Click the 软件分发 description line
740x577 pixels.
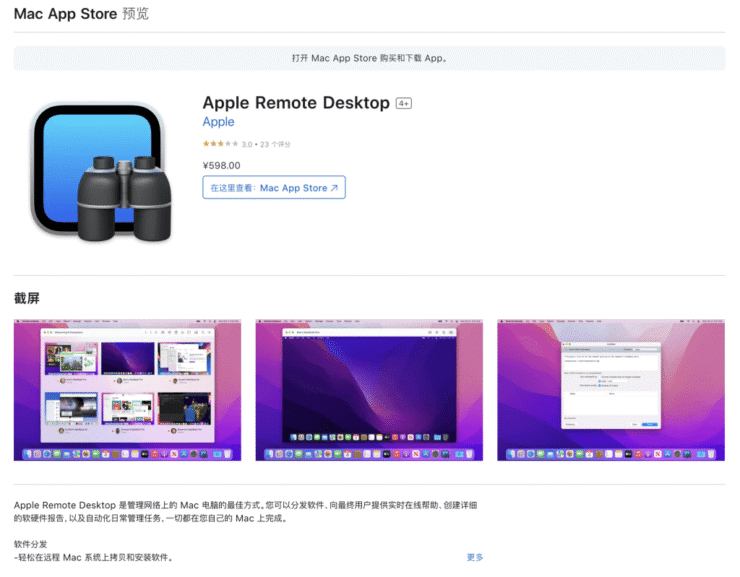(30, 544)
